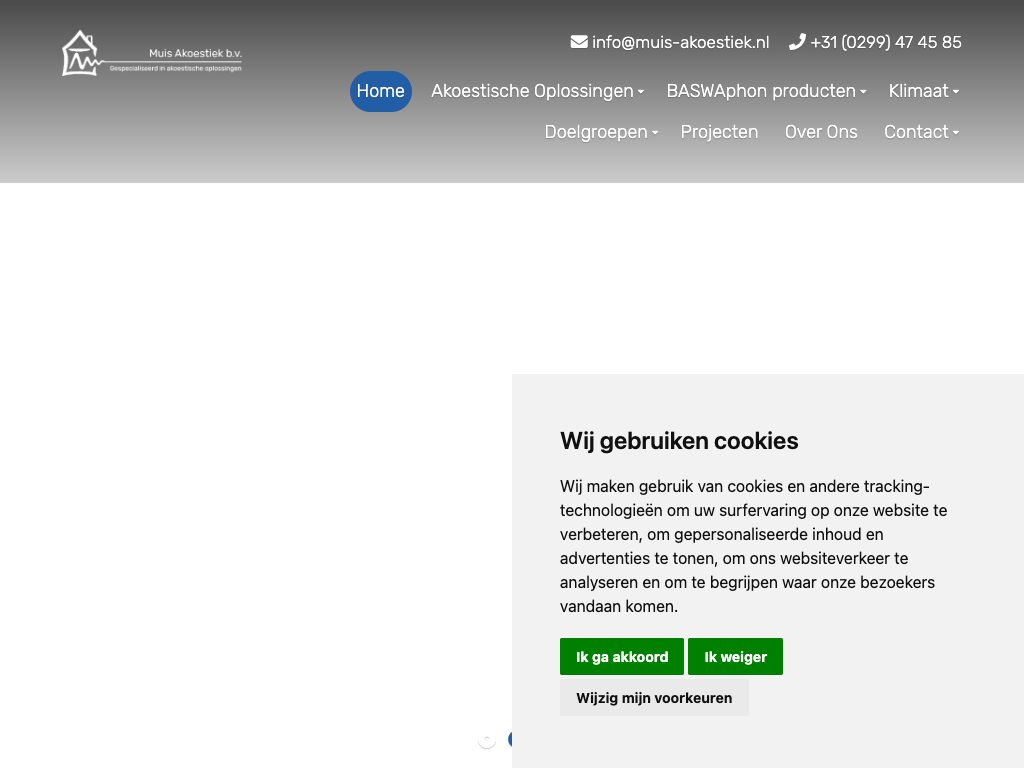The width and height of the screenshot is (1024, 768).
Task: Select the white carousel slide indicator dot
Action: coord(487,740)
